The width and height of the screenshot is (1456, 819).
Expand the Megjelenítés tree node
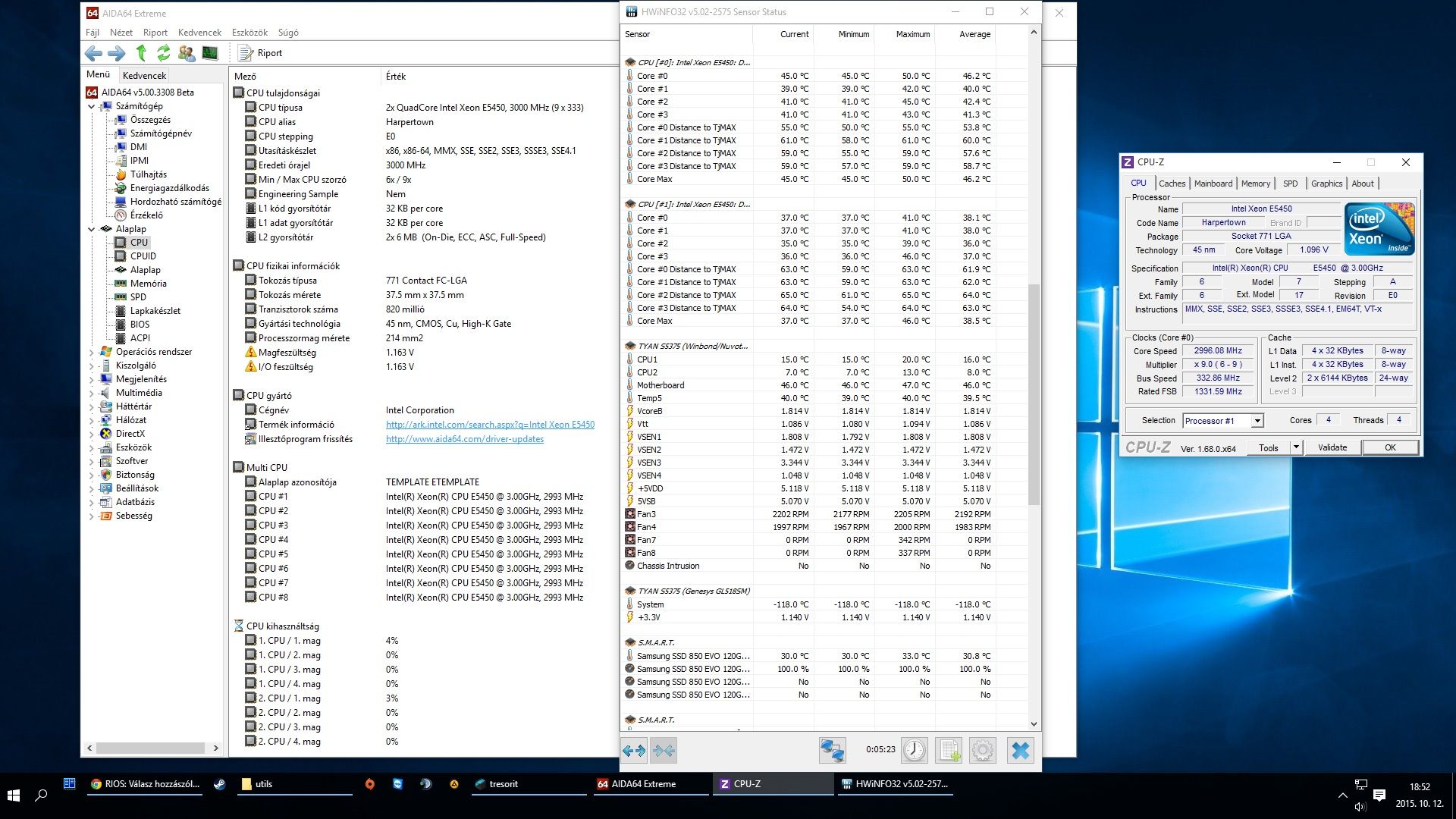92,379
